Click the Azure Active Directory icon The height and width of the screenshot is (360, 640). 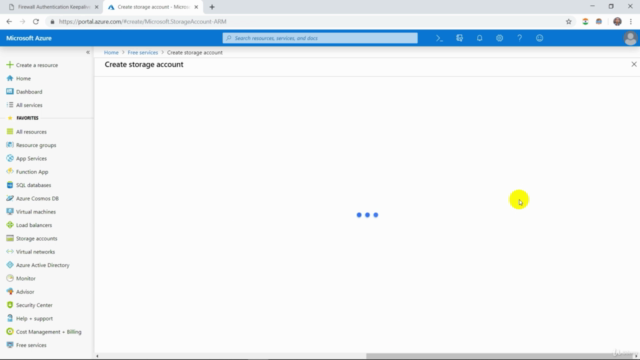point(10,265)
